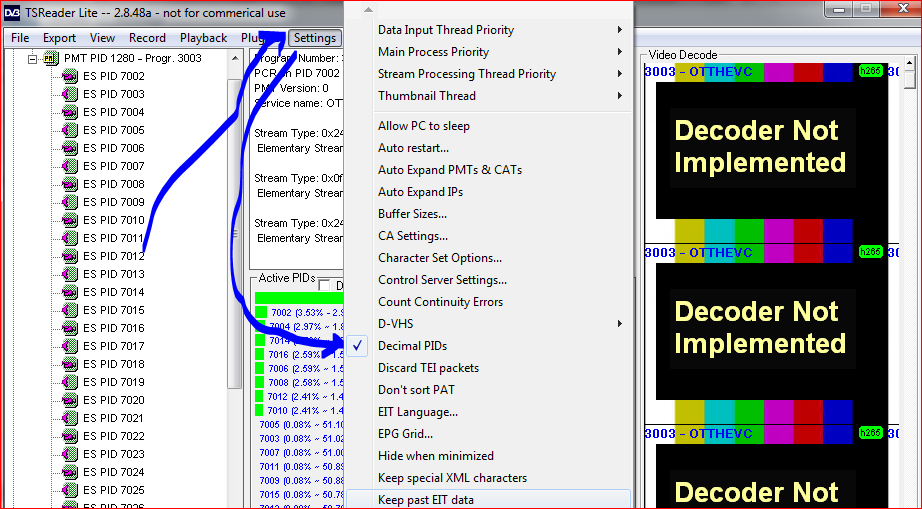The height and width of the screenshot is (509, 922).
Task: Enable Count Continuity Errors option
Action: pos(440,302)
